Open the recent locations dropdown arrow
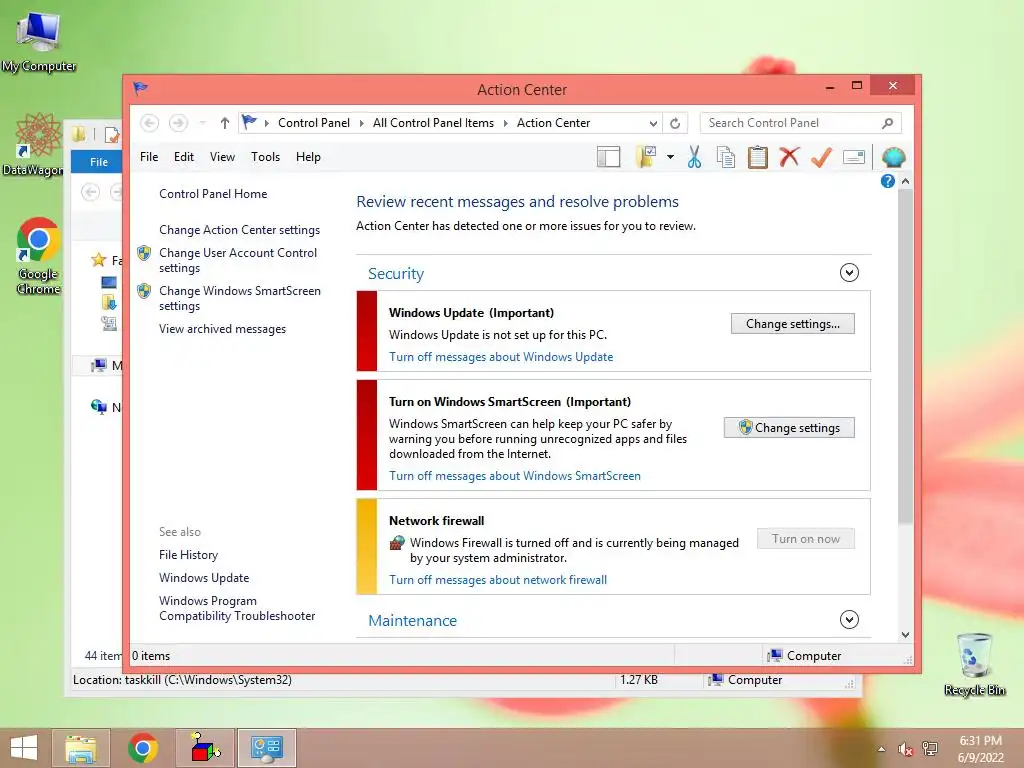The width and height of the screenshot is (1024, 768). [203, 123]
